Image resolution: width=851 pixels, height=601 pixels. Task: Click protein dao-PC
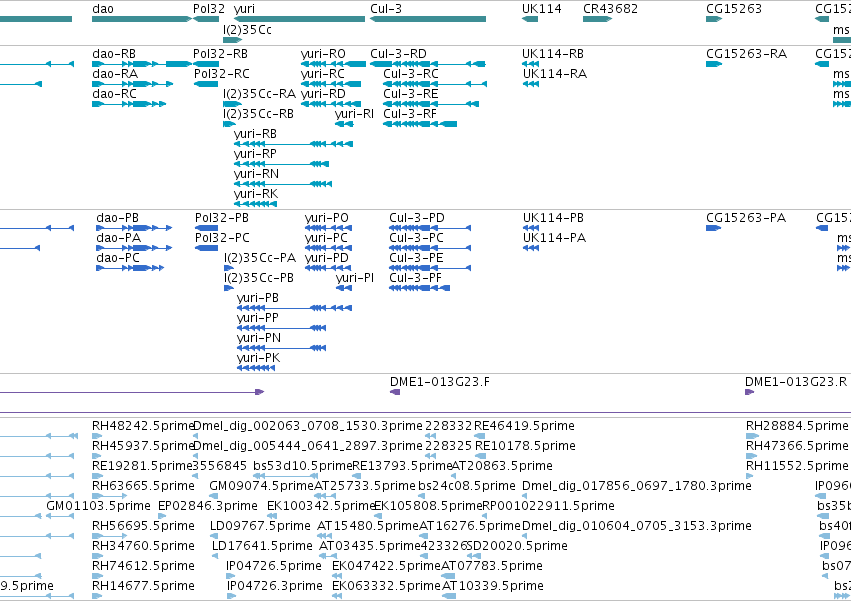click(118, 258)
